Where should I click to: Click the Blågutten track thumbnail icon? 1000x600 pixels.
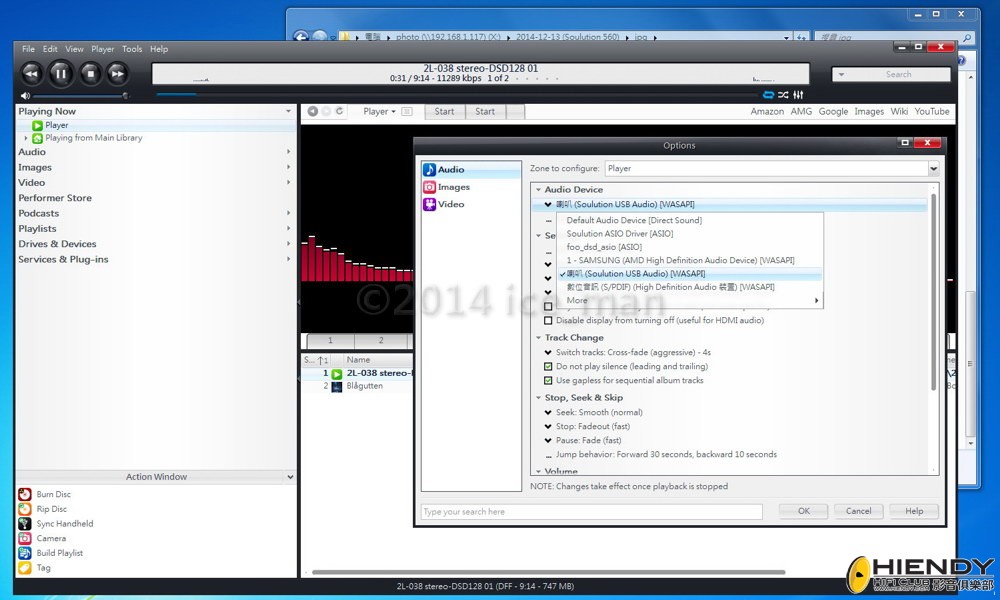337,386
